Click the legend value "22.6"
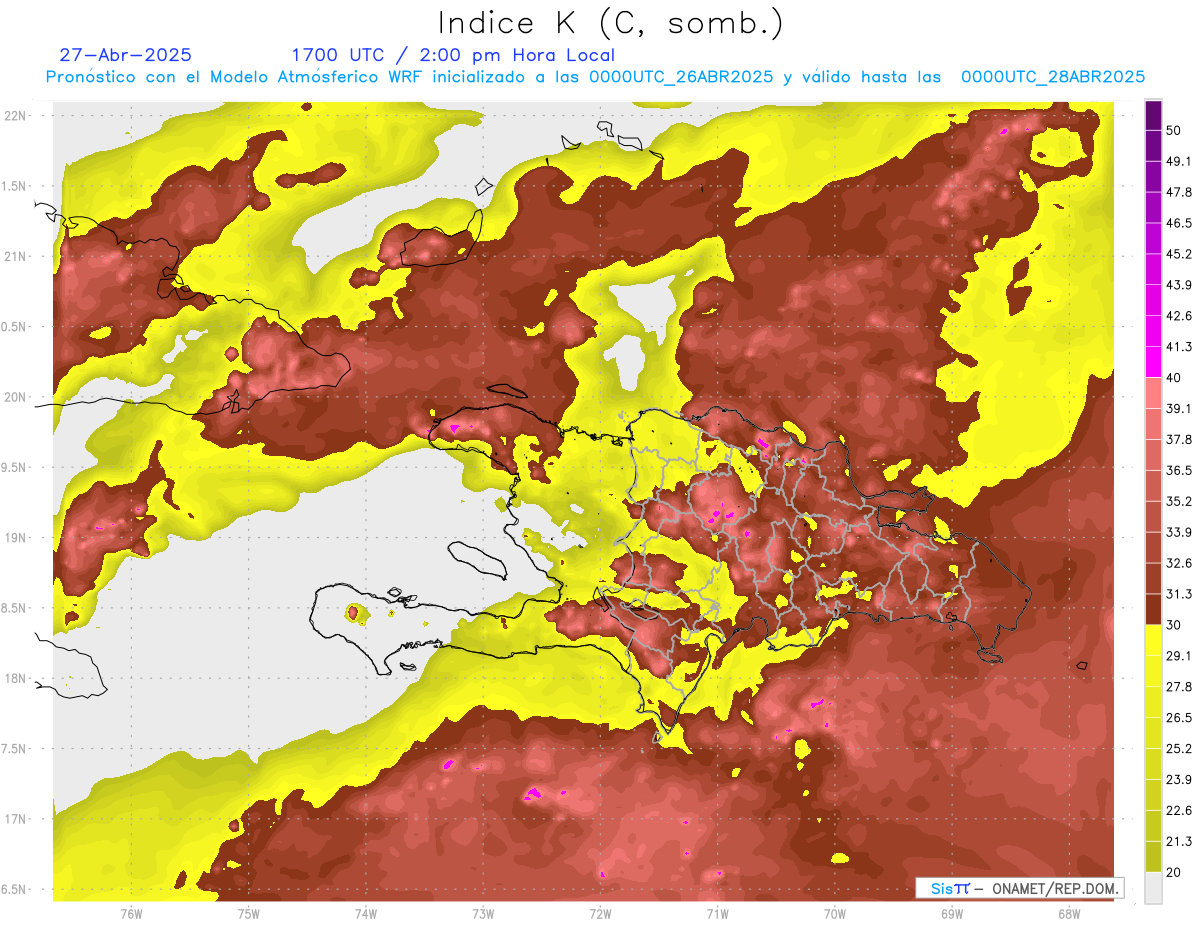This screenshot has width=1200, height=927. (1179, 810)
